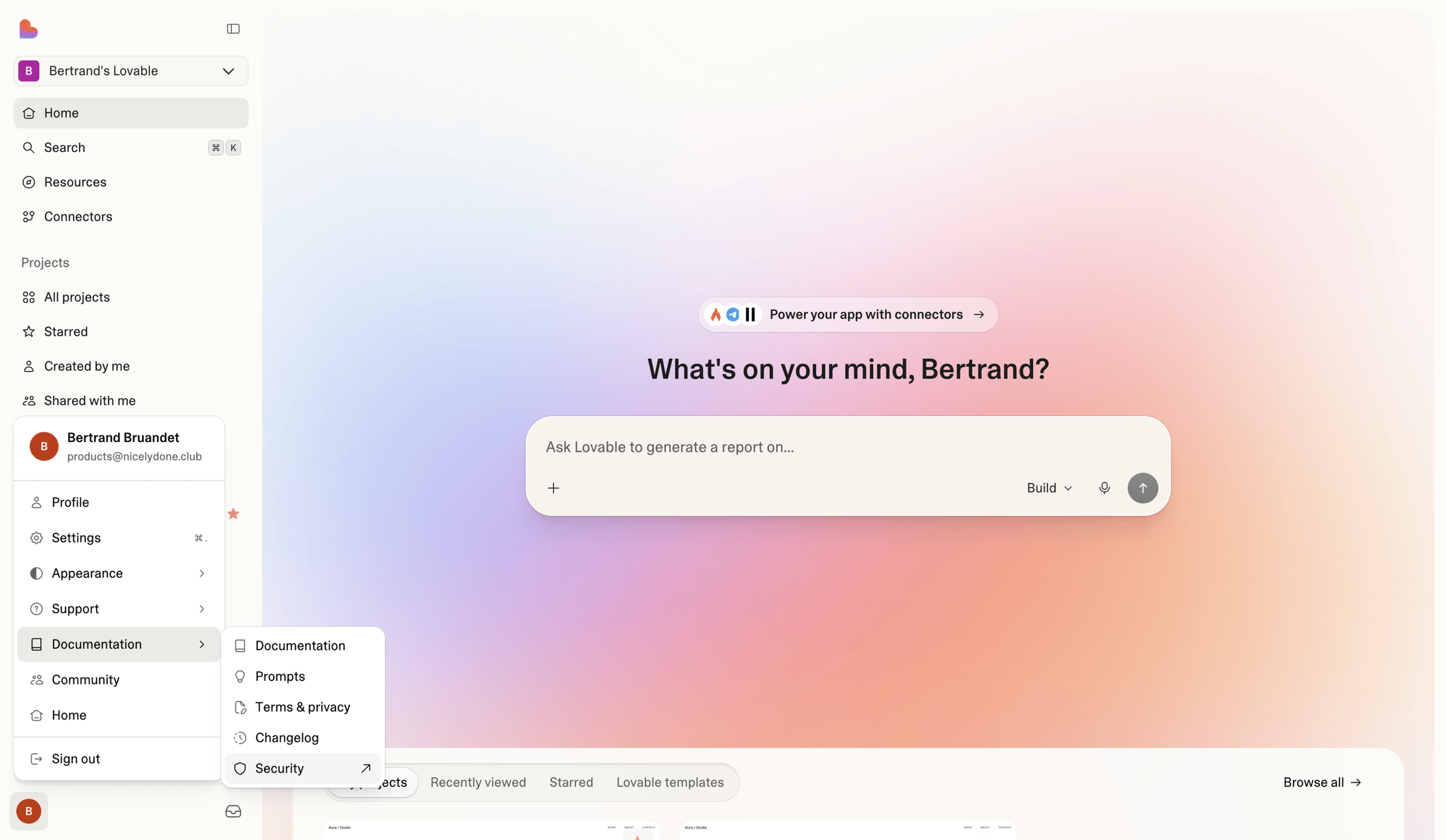
Task: Click the Browse all link
Action: tap(1322, 782)
